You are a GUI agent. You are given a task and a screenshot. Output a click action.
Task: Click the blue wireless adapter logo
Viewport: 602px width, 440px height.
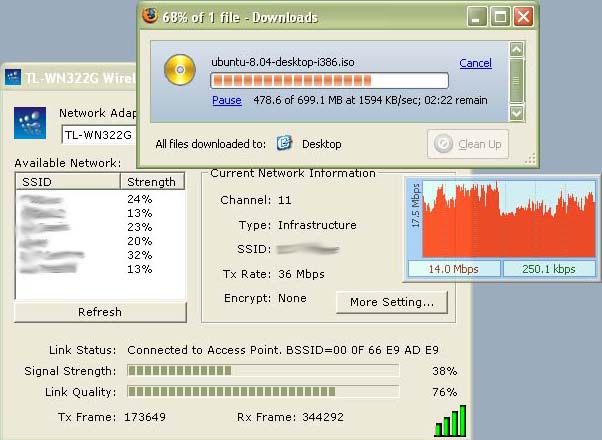(x=30, y=123)
